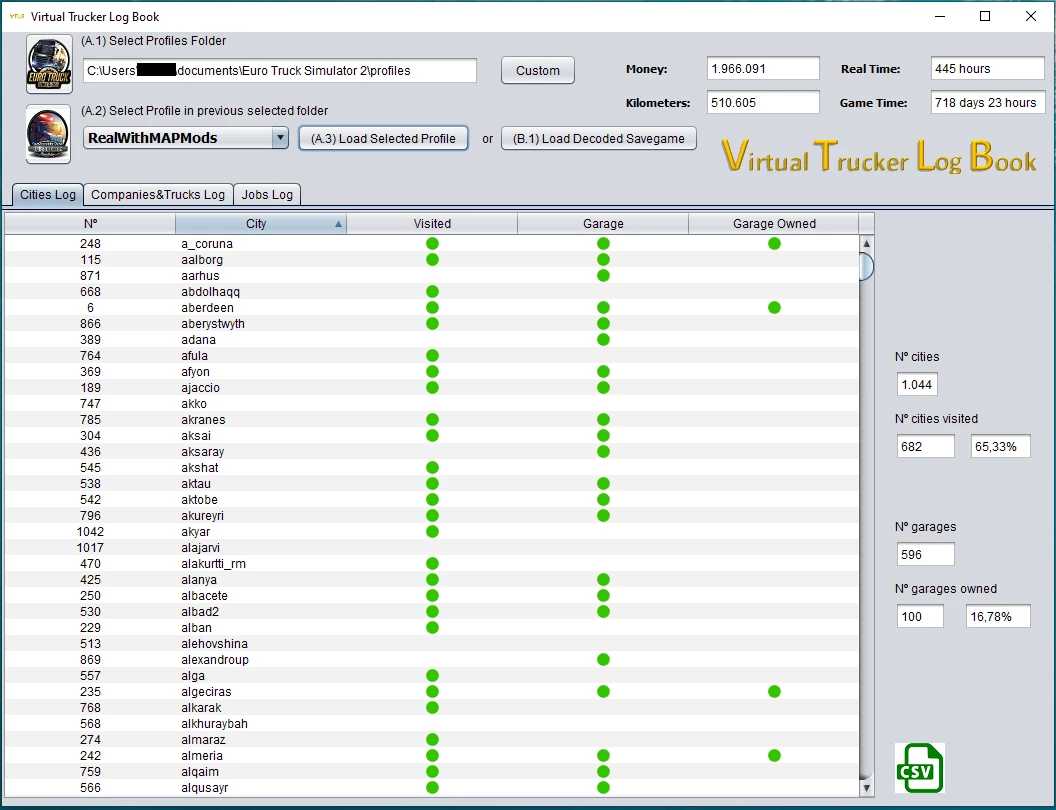Viewport: 1056px width, 810px height.
Task: Click the (A.3) Load Selected Profile button
Action: pos(384,139)
